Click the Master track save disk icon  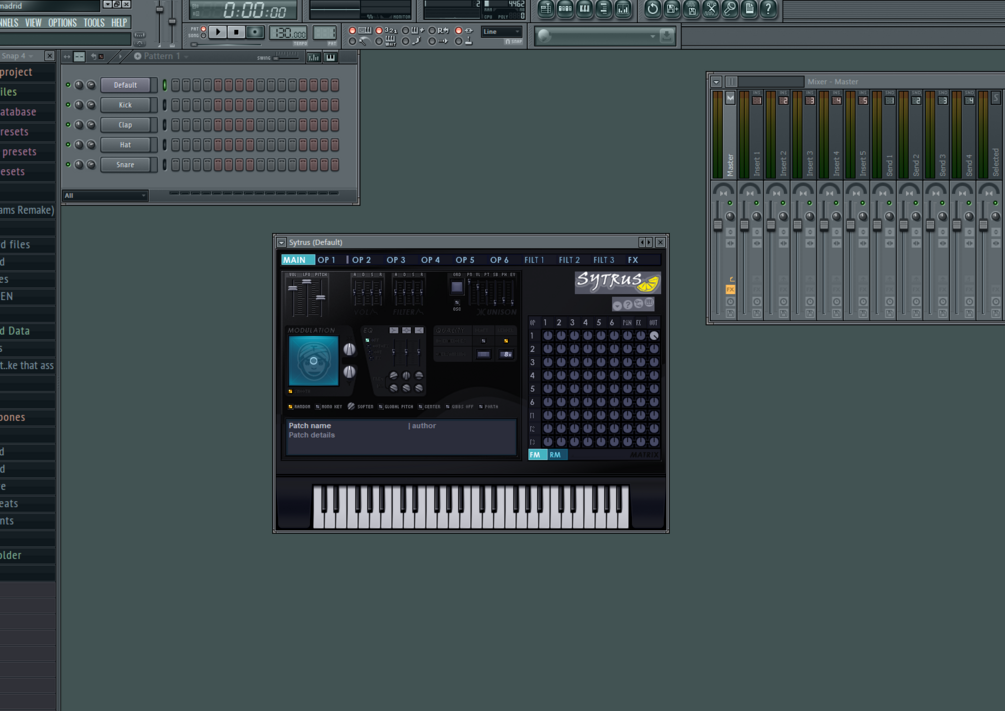(x=730, y=313)
